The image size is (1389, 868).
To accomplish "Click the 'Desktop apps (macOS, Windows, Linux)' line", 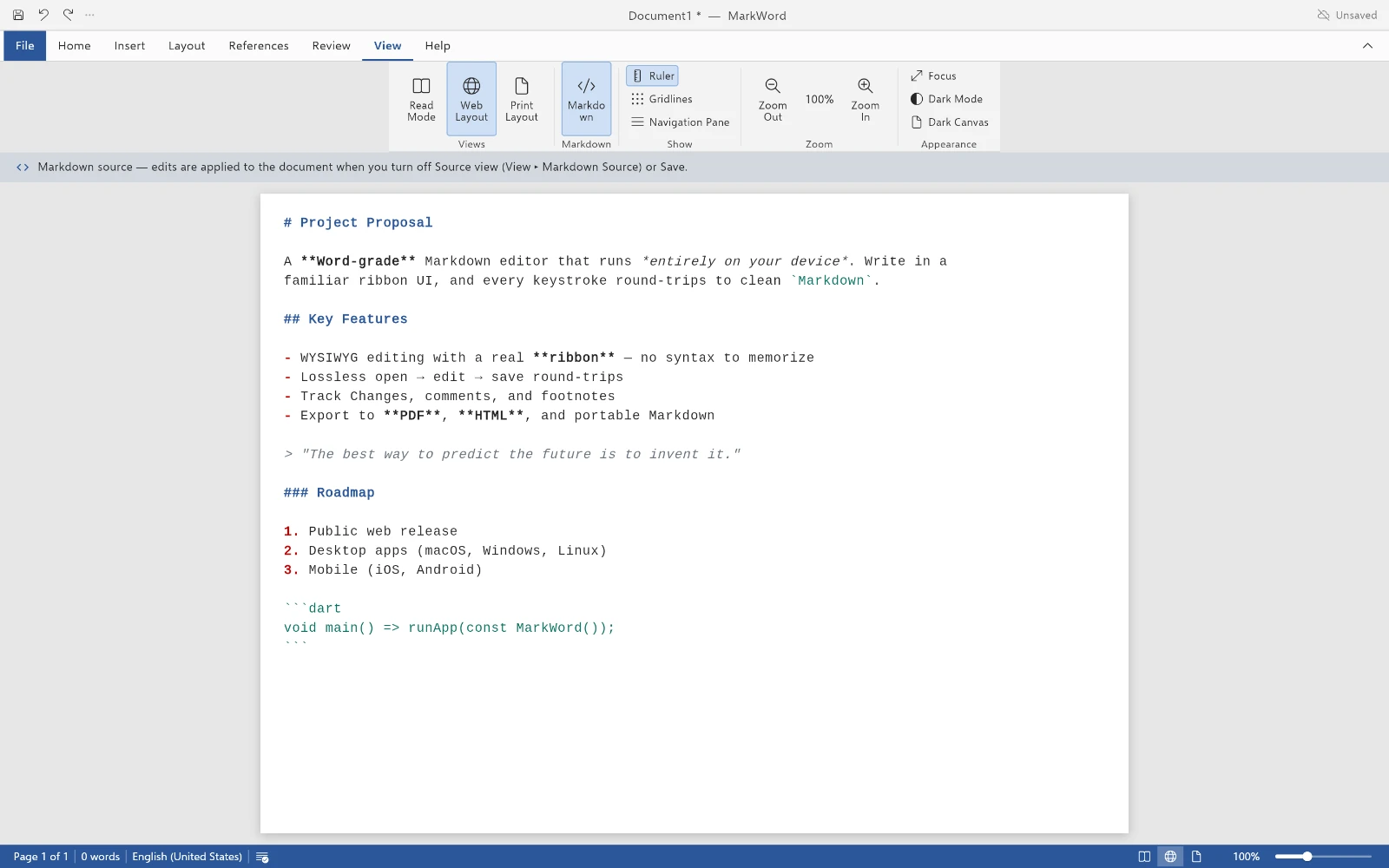I will point(445,551).
